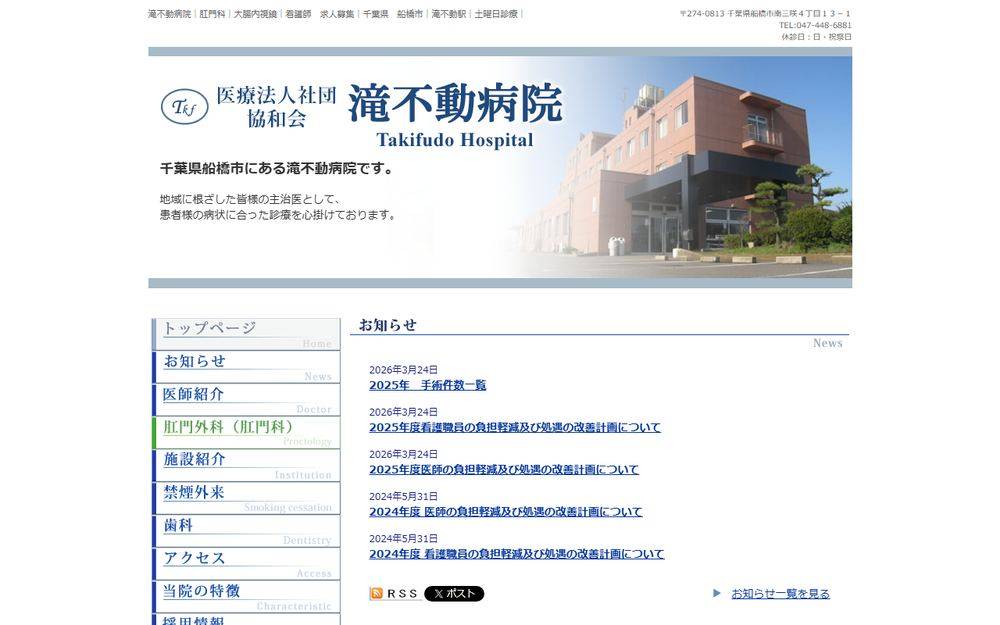Open the 医師紹介 Doctor sidebar item
The height and width of the screenshot is (625, 1000).
246,400
